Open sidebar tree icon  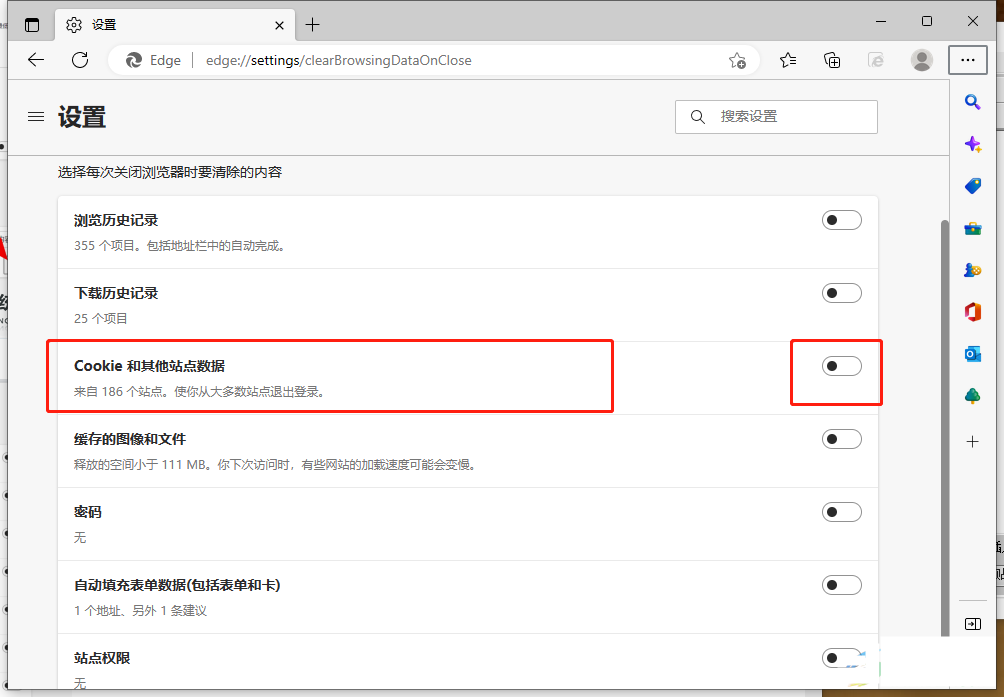point(973,396)
